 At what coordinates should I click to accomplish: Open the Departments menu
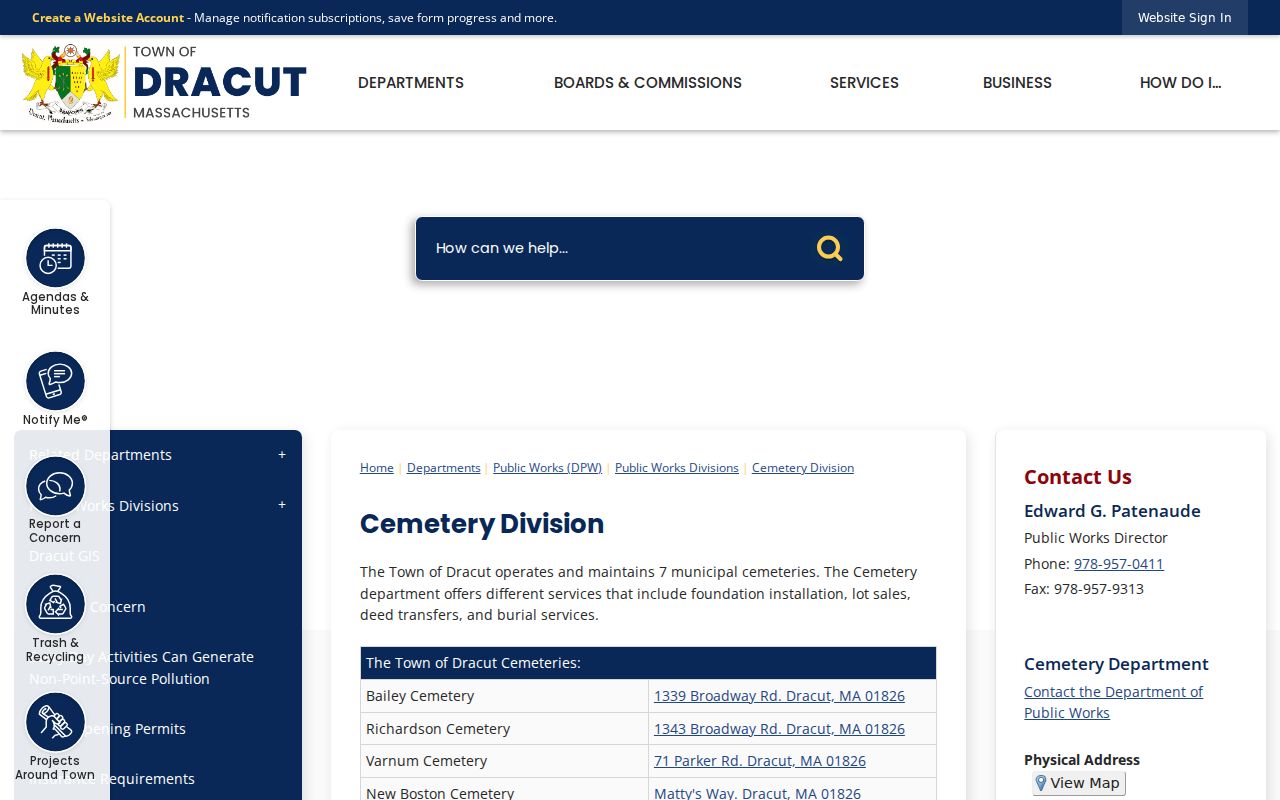coord(411,83)
